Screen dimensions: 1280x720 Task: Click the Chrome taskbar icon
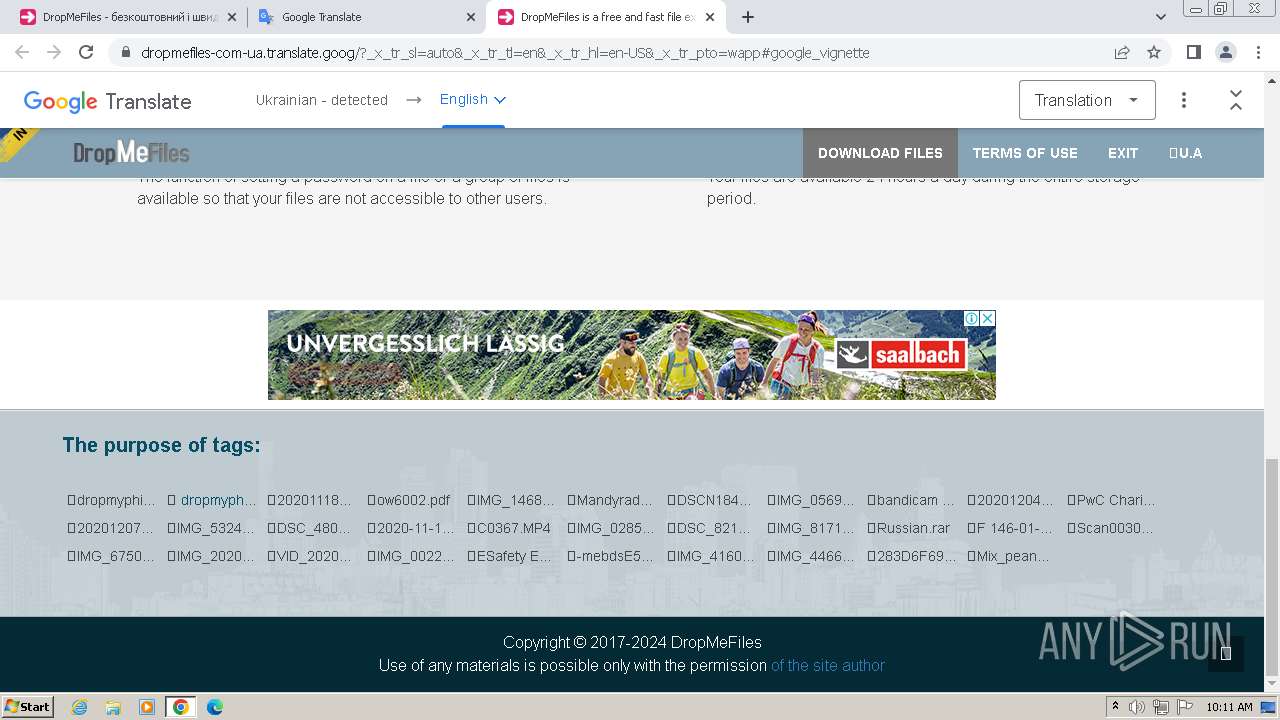[x=180, y=707]
